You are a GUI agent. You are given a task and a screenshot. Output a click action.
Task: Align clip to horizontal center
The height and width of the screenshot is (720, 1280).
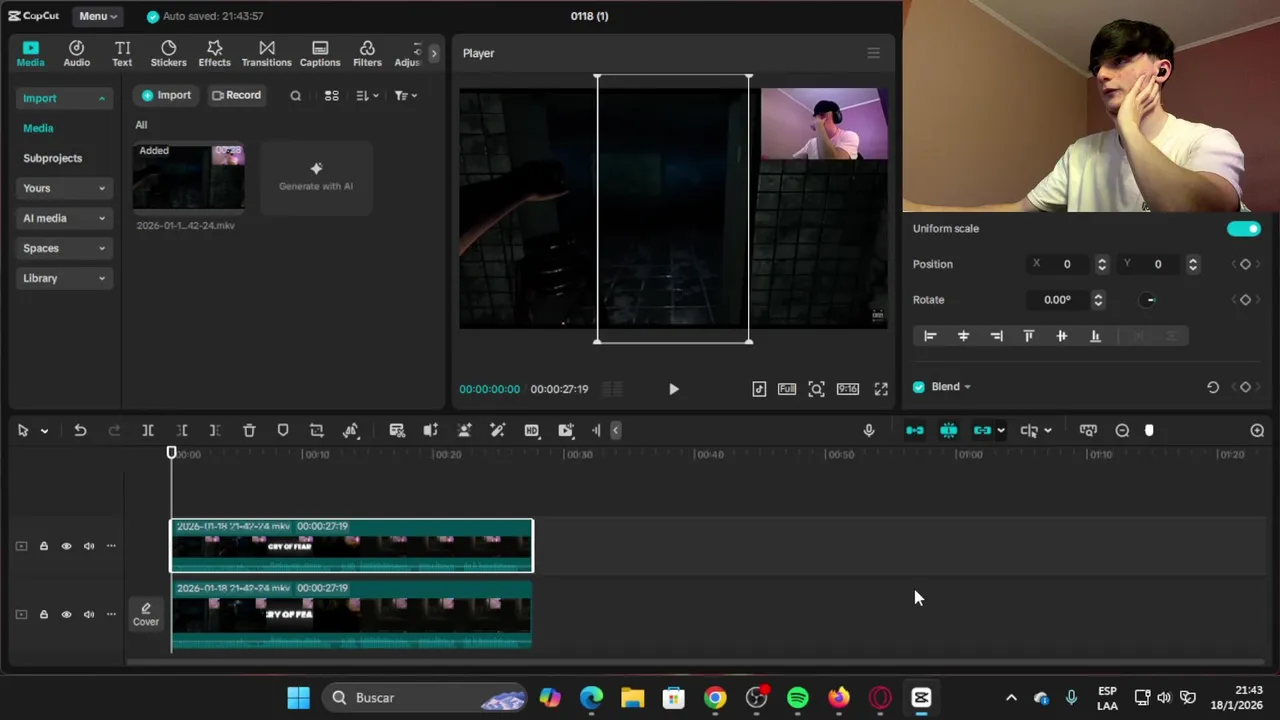[x=963, y=336]
